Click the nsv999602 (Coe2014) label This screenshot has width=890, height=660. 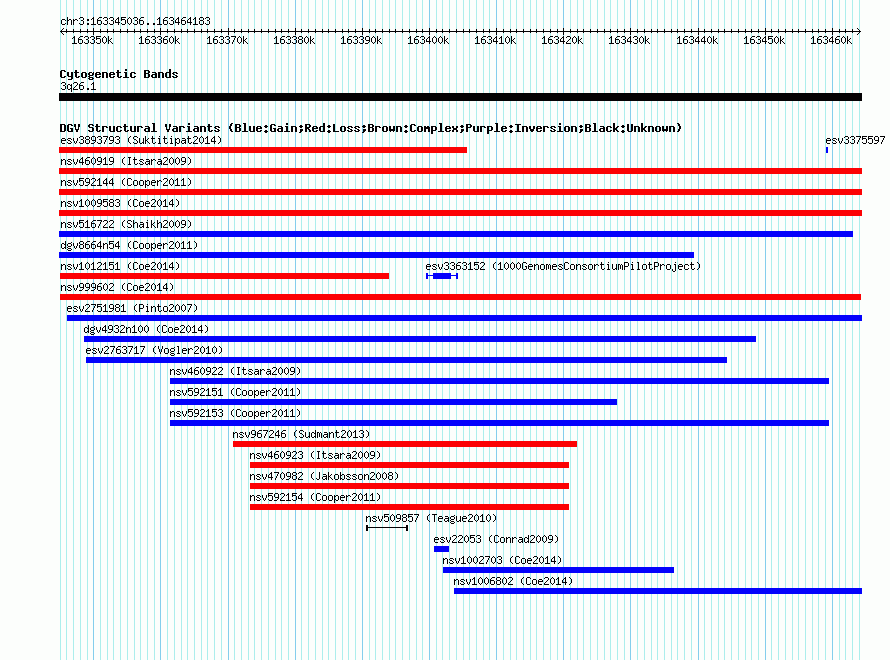(117, 287)
